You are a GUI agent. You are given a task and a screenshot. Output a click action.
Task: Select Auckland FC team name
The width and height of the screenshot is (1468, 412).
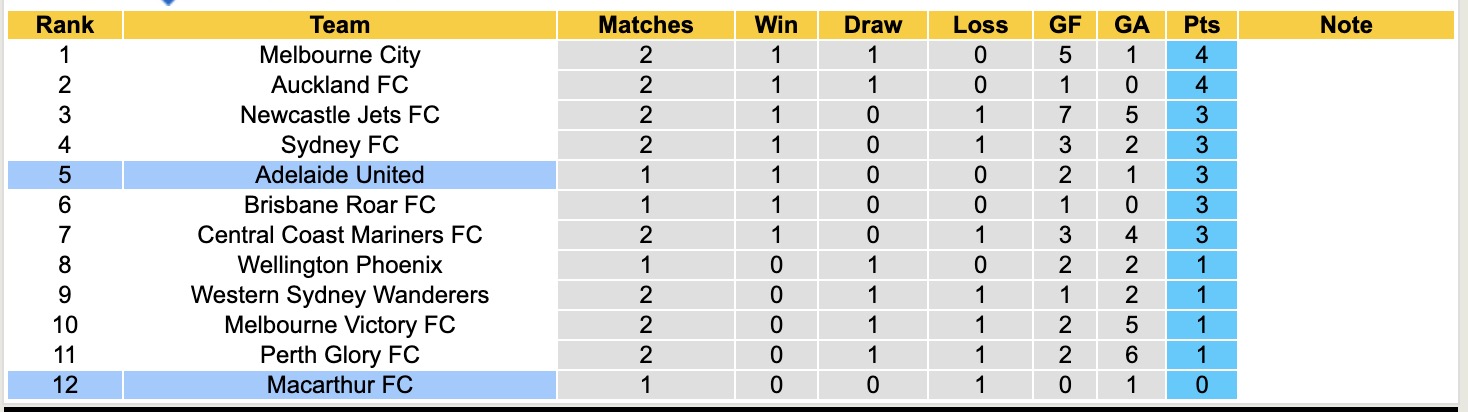340,85
